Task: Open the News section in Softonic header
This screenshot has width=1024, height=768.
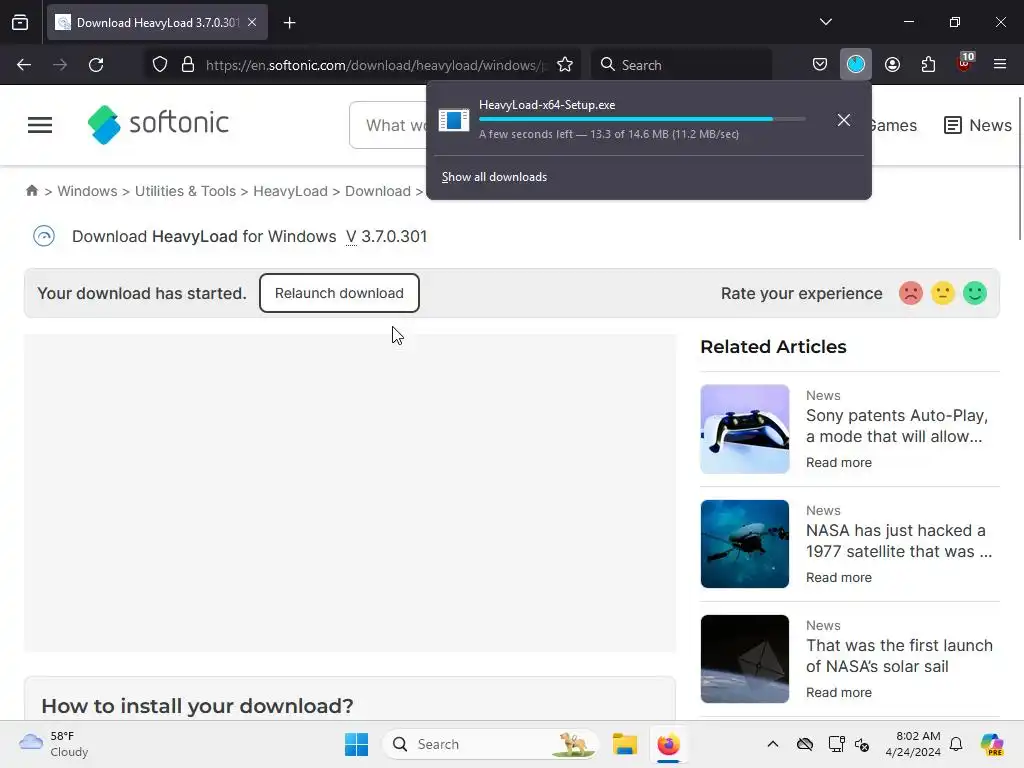Action: (978, 125)
